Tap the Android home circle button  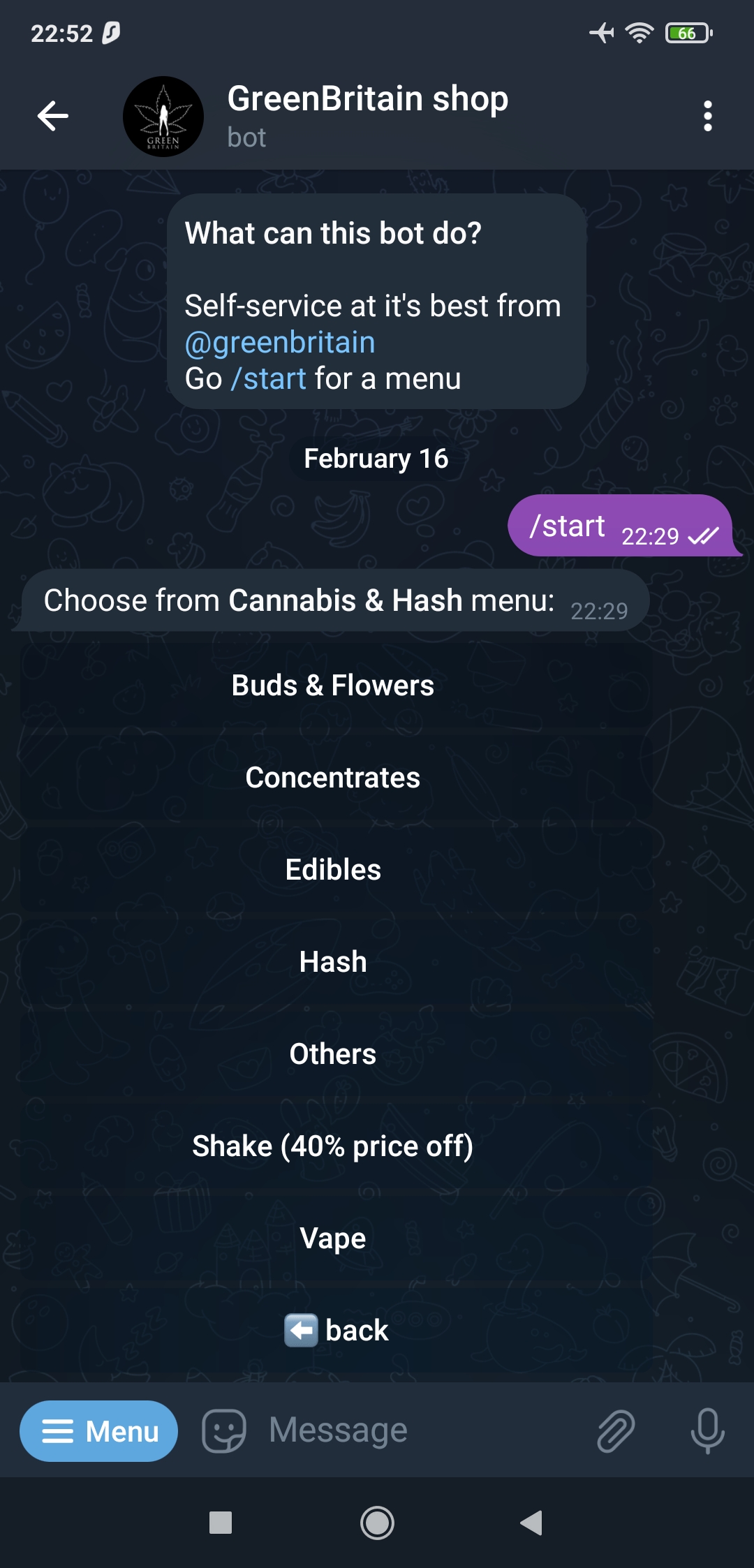[x=377, y=1523]
